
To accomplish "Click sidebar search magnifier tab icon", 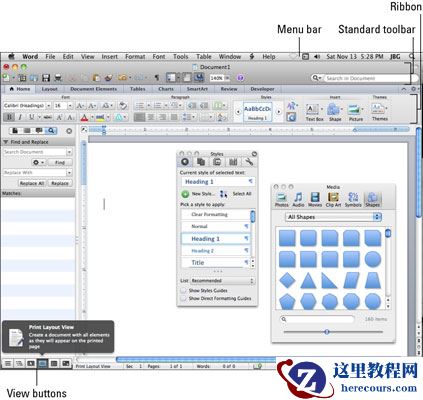I will (x=51, y=131).
